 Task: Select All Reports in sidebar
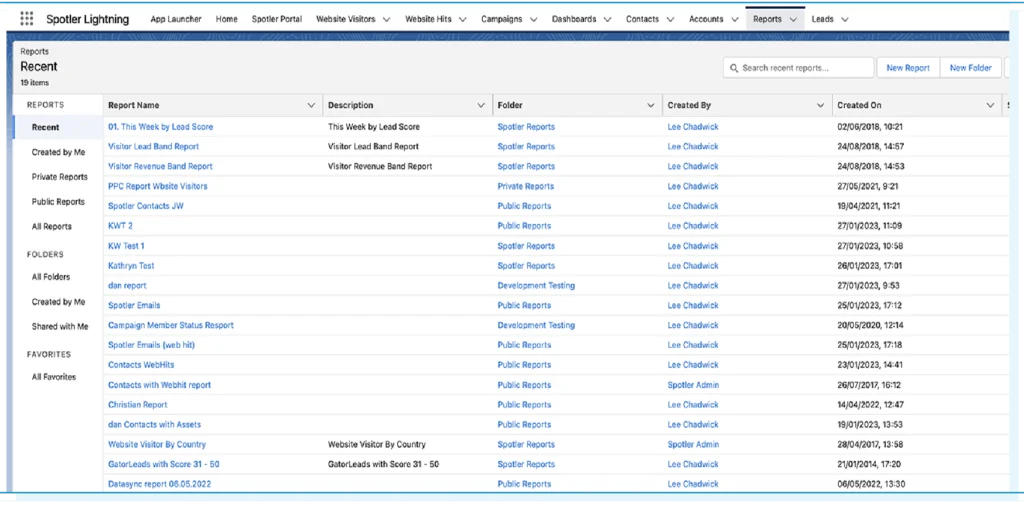(x=52, y=227)
